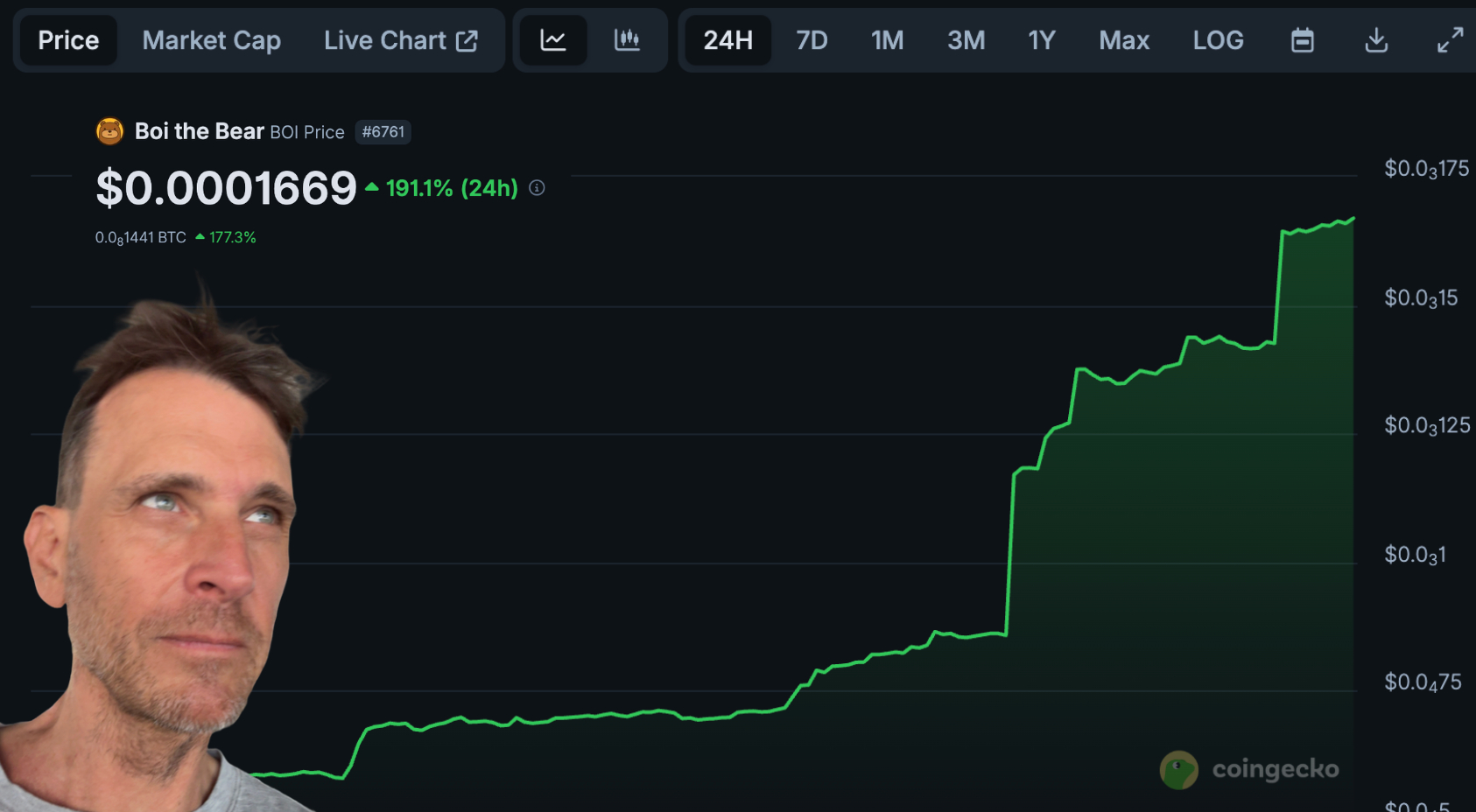Click the Boi the Bear coin logo

[109, 131]
